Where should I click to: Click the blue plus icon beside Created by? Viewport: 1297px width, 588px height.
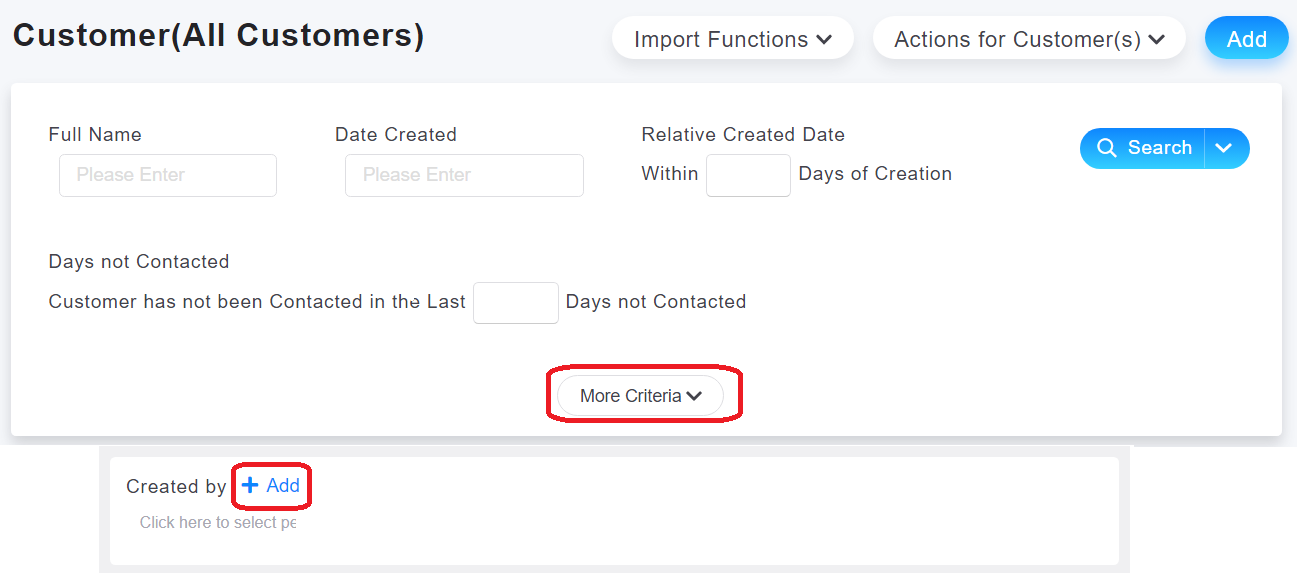(250, 485)
